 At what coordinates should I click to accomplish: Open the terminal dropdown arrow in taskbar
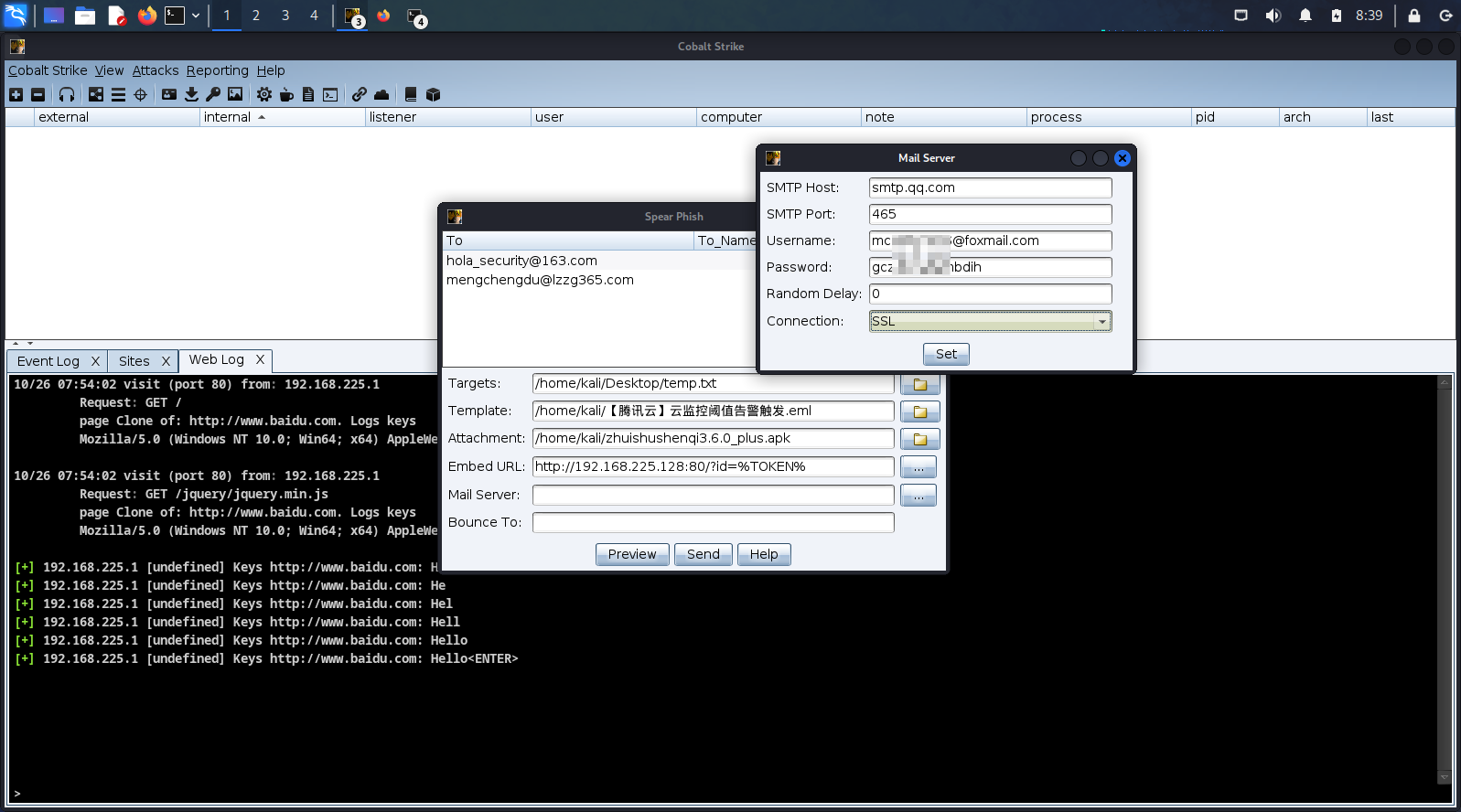click(x=196, y=16)
